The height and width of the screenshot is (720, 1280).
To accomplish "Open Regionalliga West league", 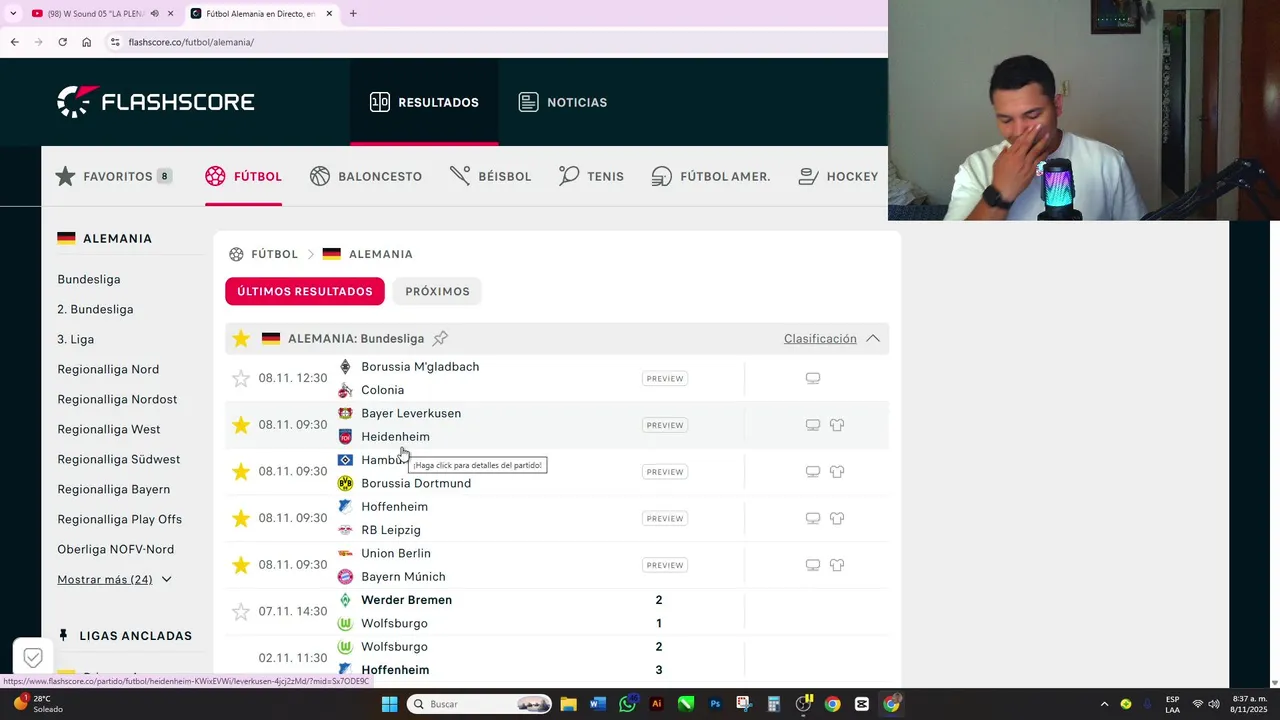I will tap(109, 429).
